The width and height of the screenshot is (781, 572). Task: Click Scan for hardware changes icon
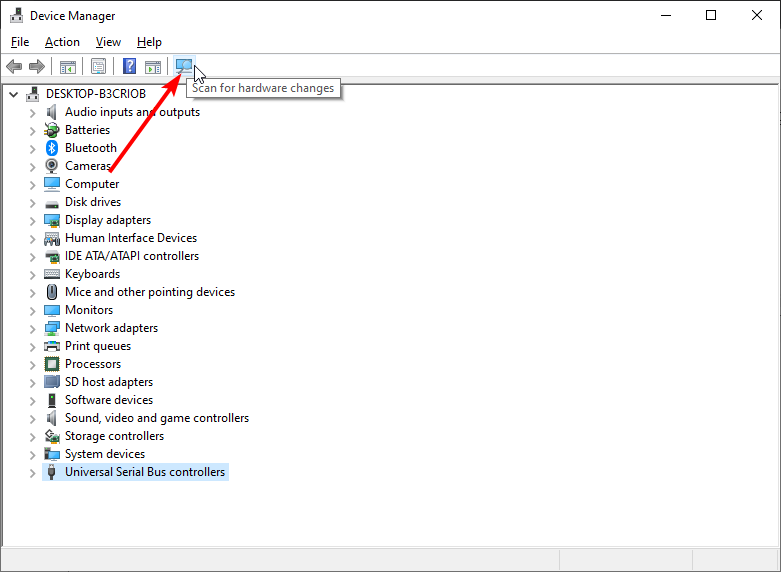click(184, 66)
